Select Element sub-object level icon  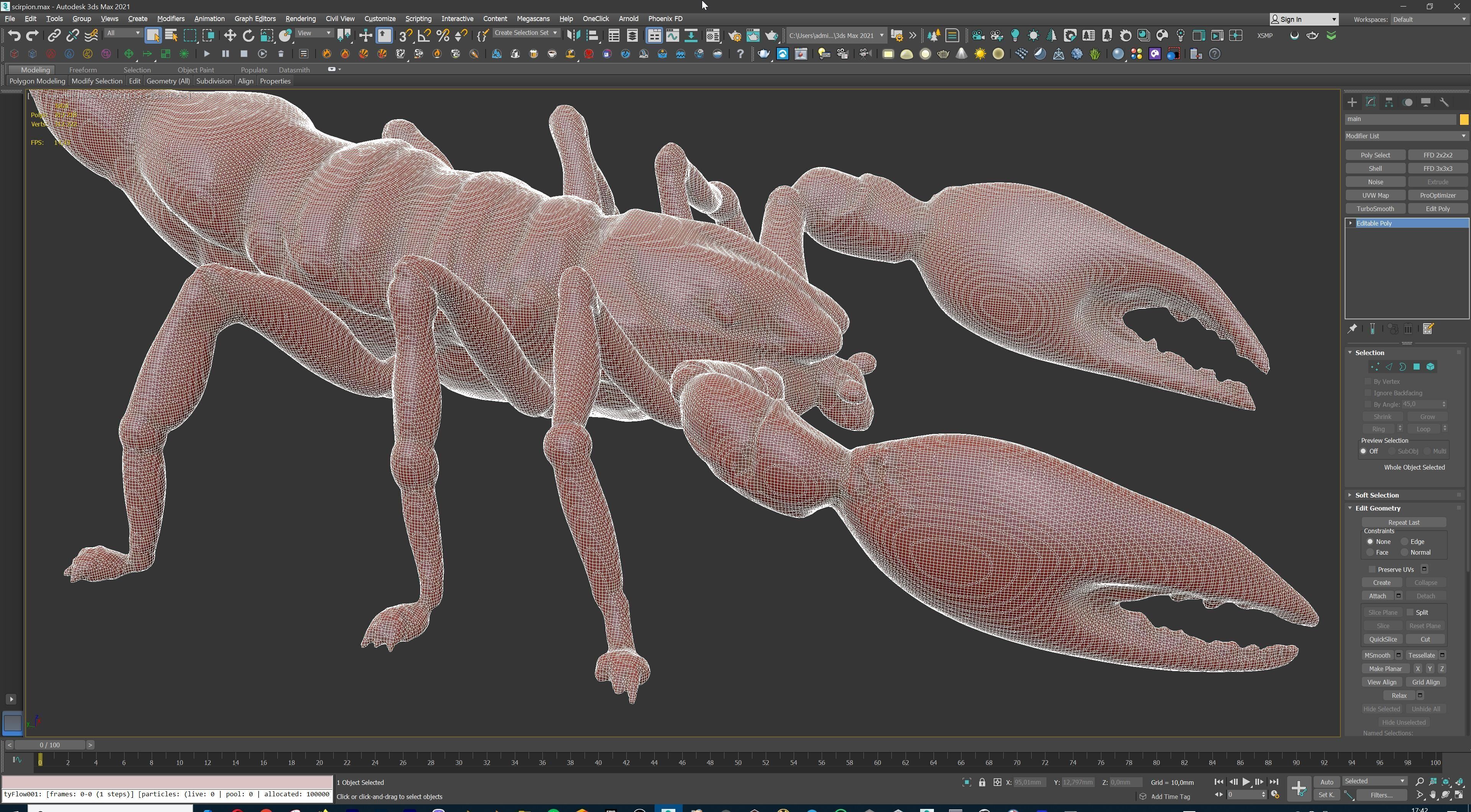click(1430, 367)
